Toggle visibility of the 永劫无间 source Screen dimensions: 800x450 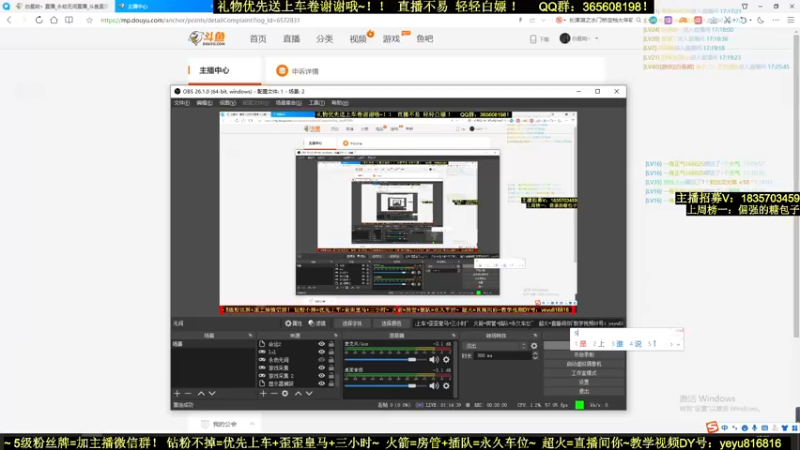click(321, 360)
